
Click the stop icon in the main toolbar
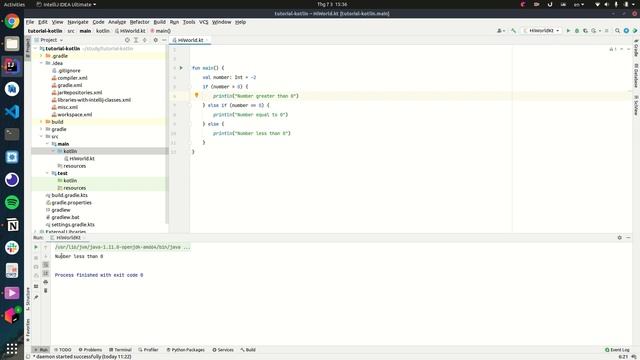pos(607,31)
